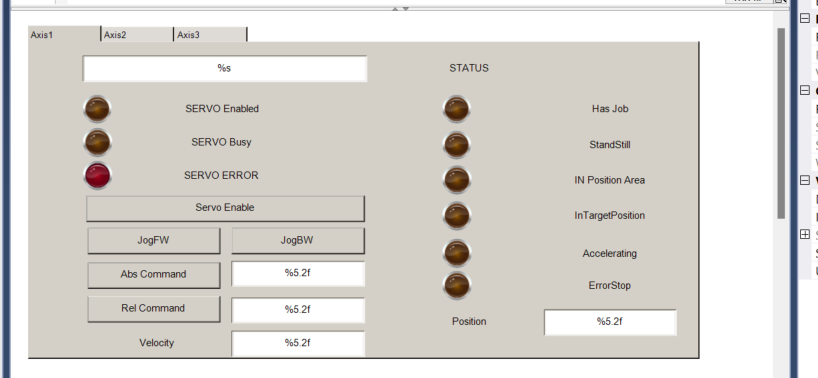
Task: Click the StandStill label
Action: pyautogui.click(x=609, y=145)
